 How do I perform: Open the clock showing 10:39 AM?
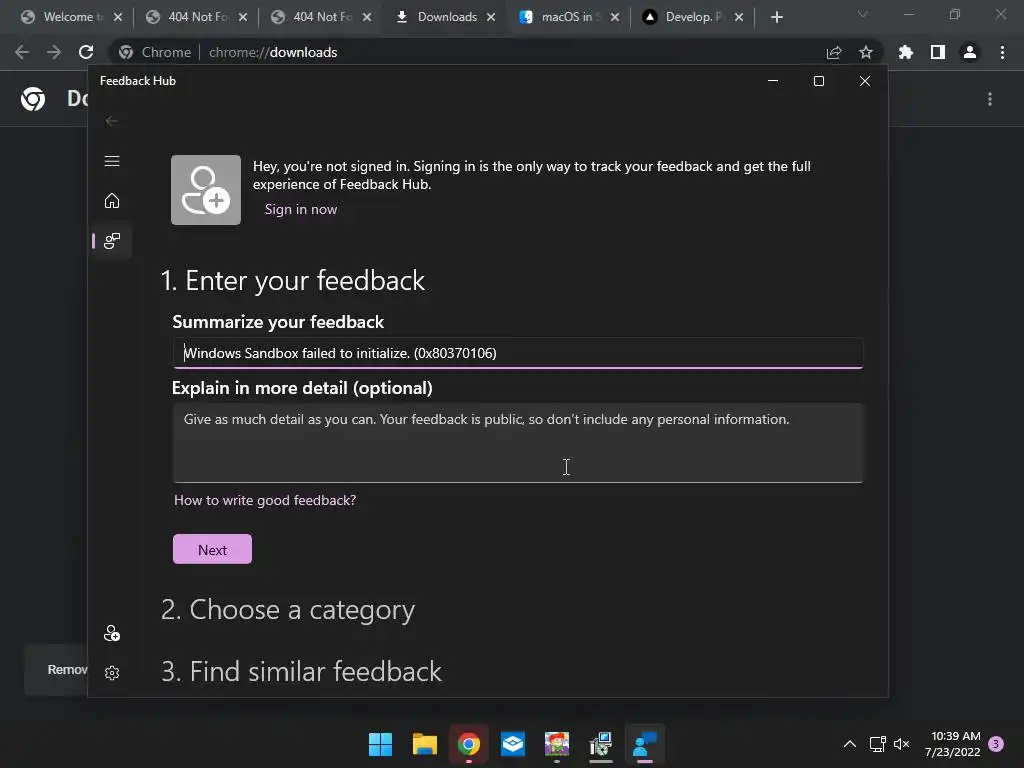952,744
